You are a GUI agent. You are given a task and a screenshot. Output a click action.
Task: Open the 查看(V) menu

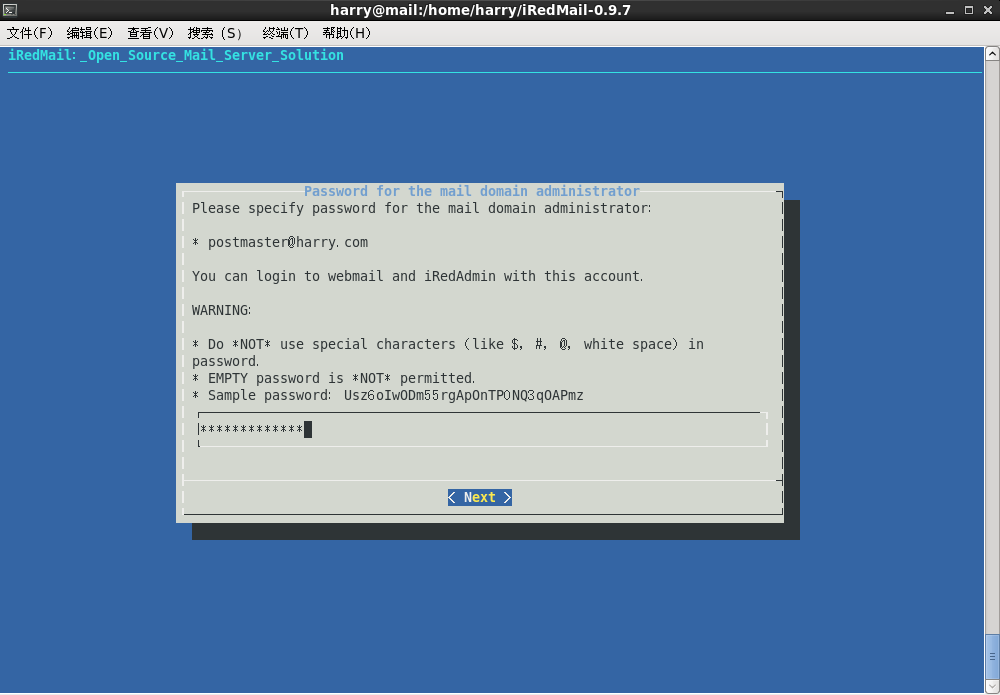(x=151, y=33)
